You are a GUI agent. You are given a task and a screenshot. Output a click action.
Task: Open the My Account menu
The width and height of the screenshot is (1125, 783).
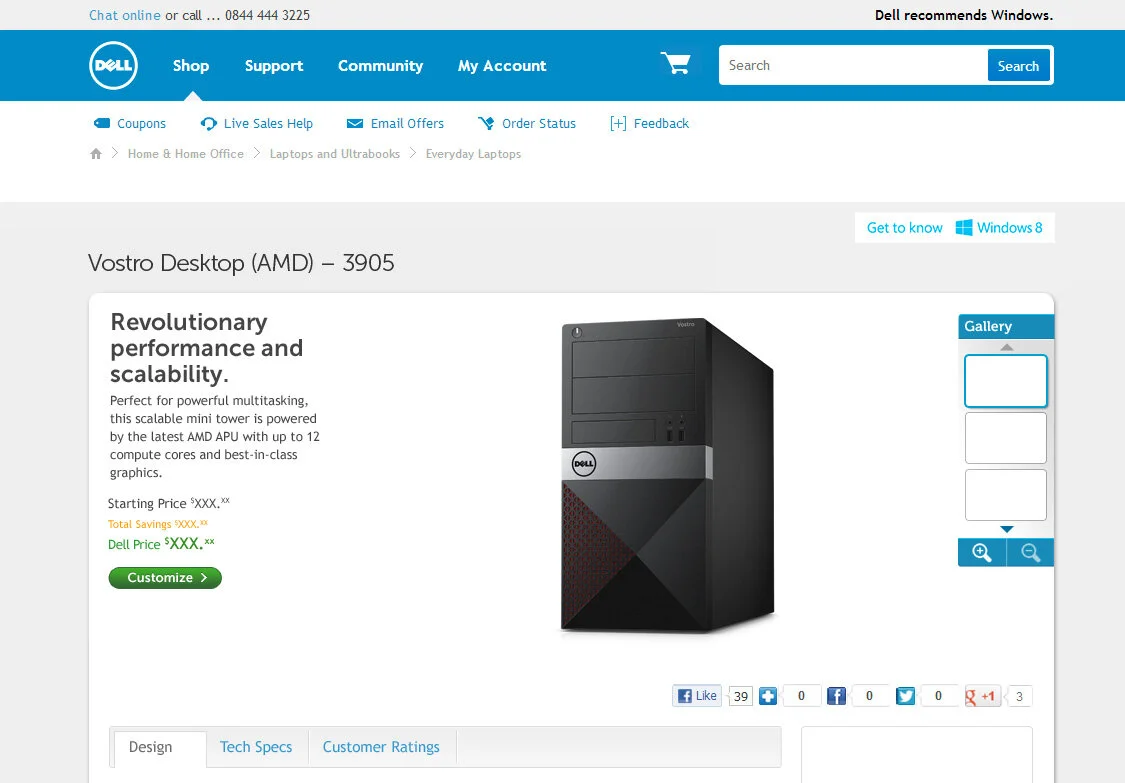(x=502, y=65)
